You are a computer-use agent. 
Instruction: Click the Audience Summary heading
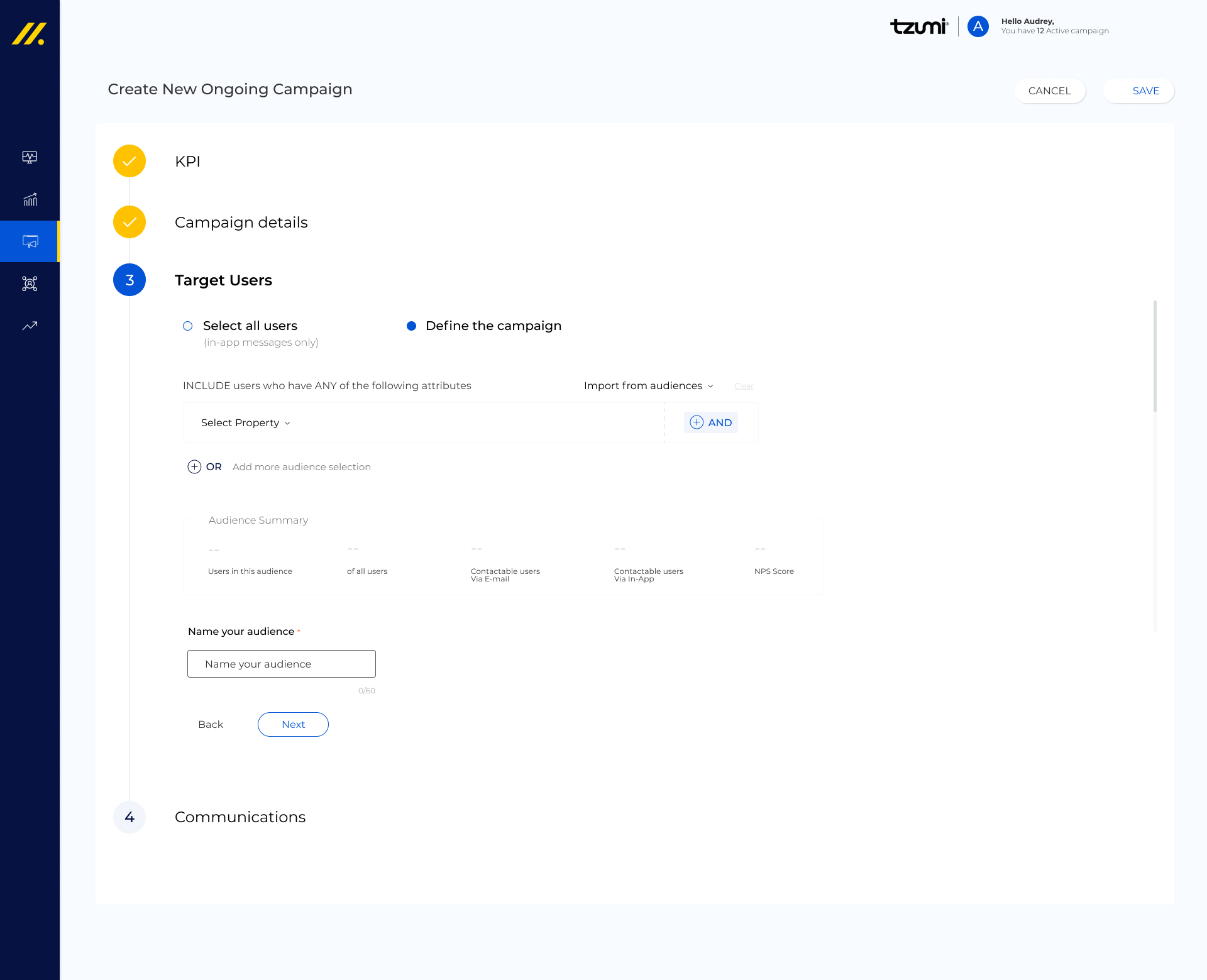(258, 520)
